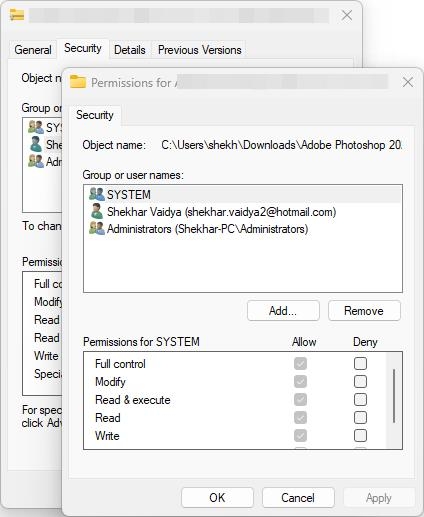The width and height of the screenshot is (424, 517).
Task: Confirm the dialog with OK
Action: click(x=217, y=498)
